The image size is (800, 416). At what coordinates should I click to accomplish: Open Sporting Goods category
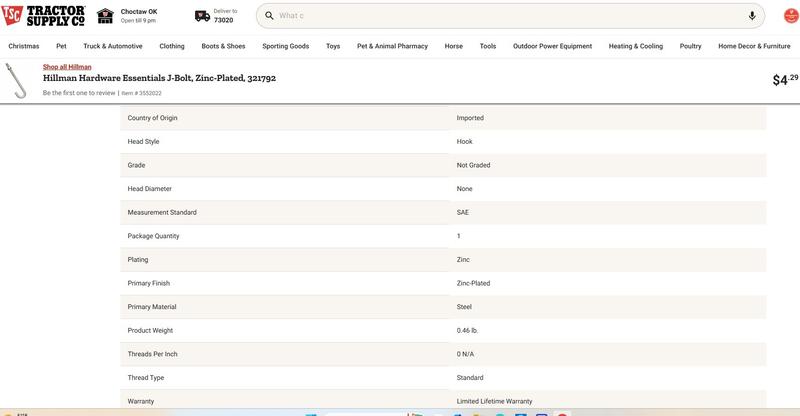pyautogui.click(x=286, y=46)
